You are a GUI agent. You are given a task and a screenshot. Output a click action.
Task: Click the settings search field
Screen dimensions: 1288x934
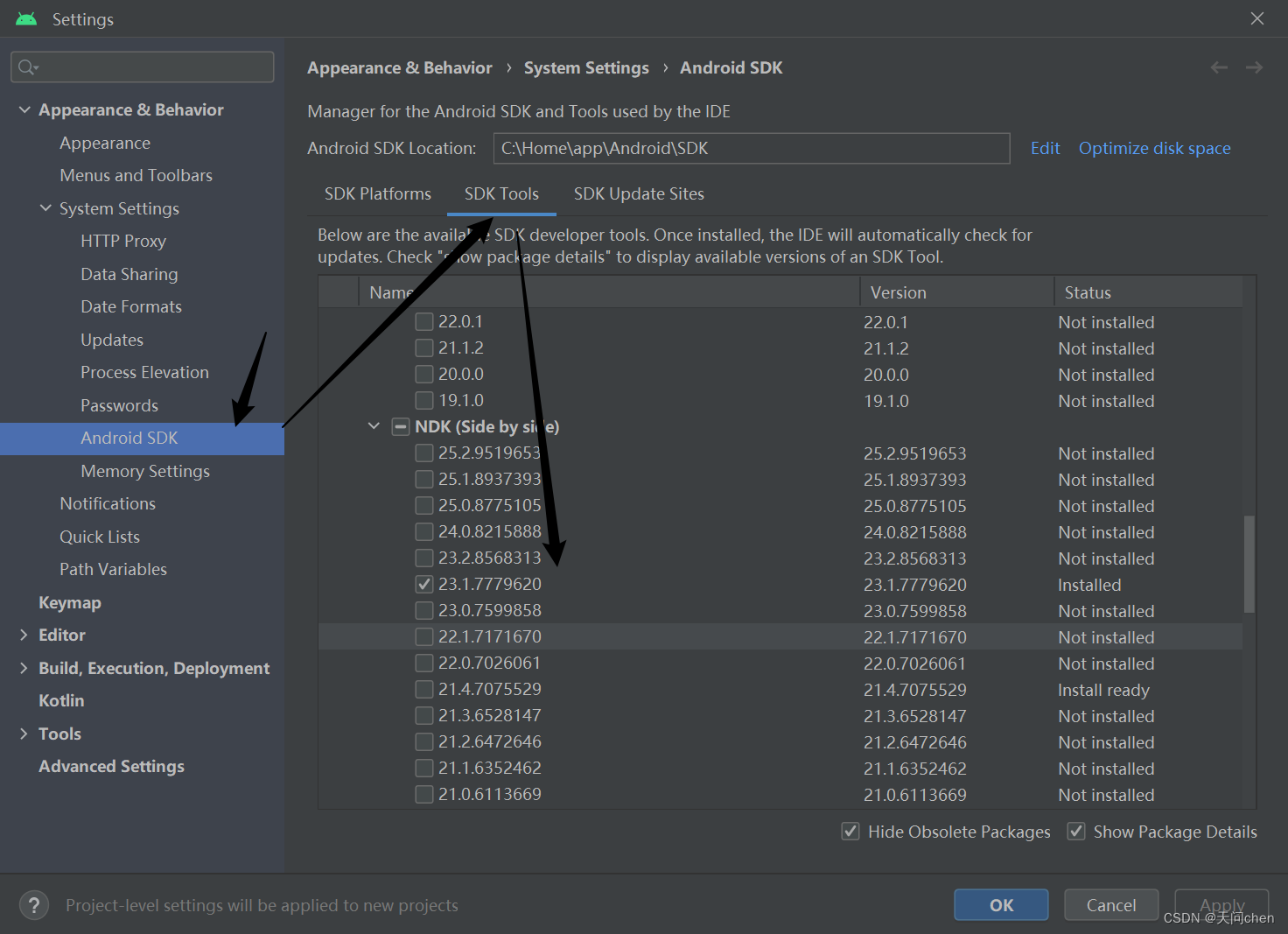click(x=143, y=67)
